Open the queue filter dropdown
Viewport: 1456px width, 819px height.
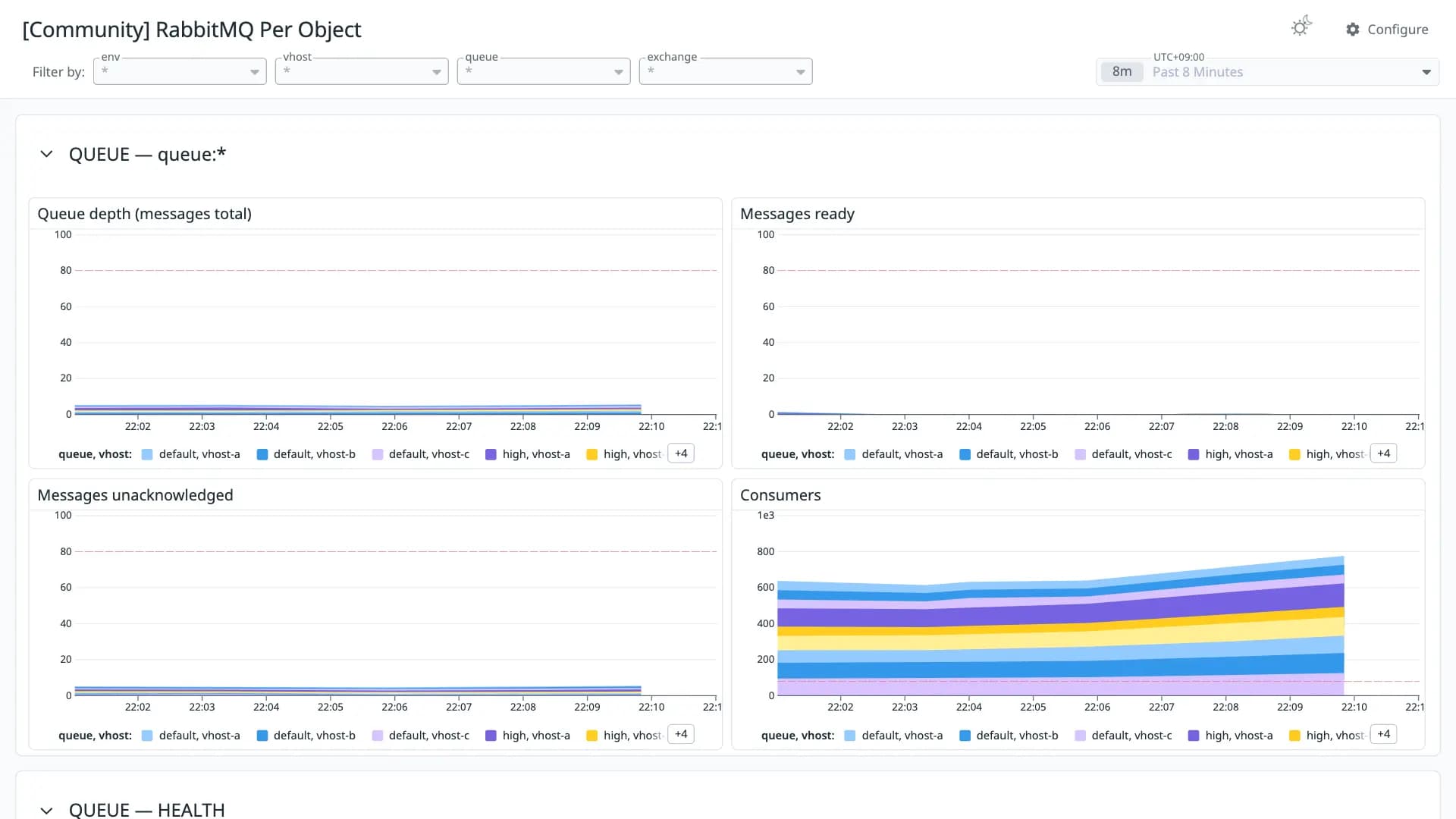[544, 71]
